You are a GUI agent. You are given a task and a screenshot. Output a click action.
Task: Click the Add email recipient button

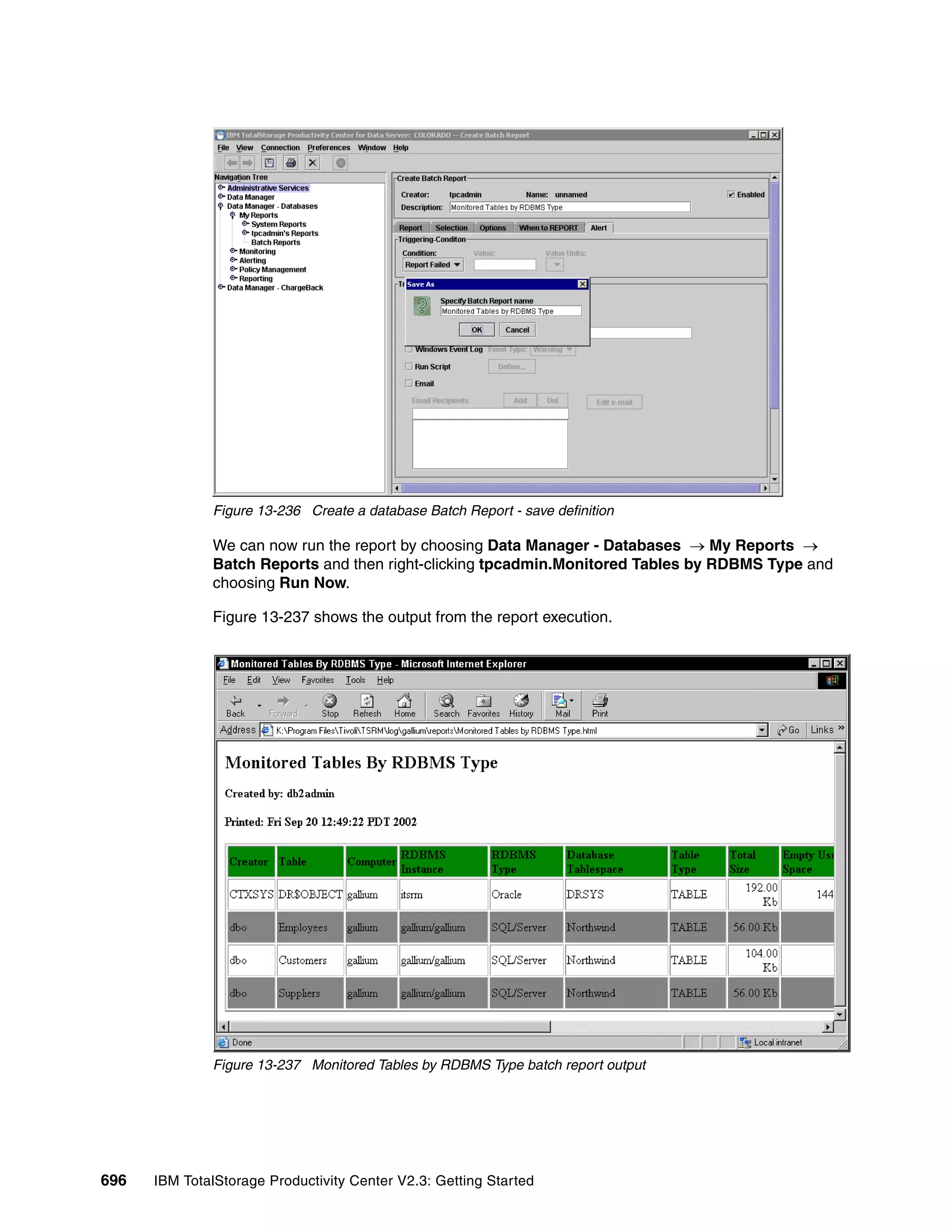coord(520,400)
